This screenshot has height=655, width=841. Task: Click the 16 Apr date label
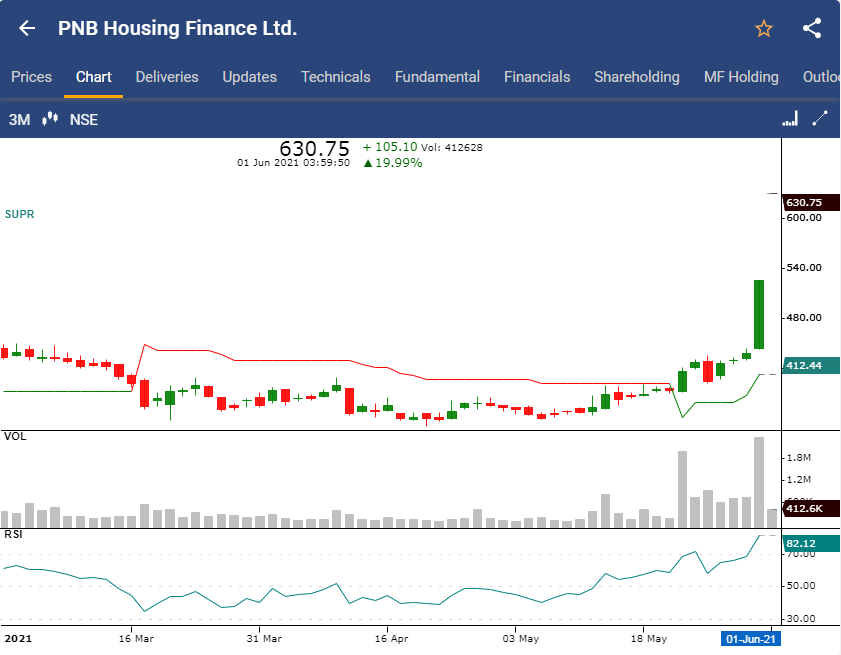(x=392, y=638)
